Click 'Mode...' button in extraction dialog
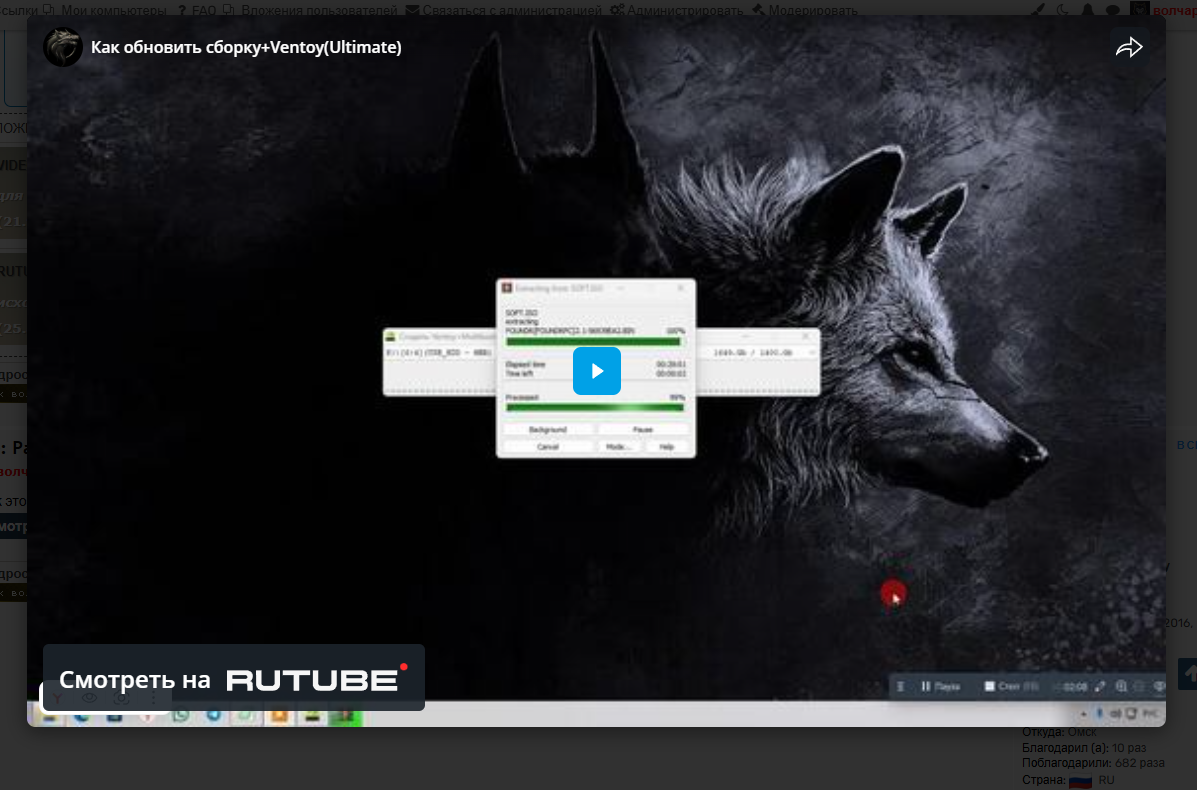The height and width of the screenshot is (790, 1197). click(x=617, y=447)
